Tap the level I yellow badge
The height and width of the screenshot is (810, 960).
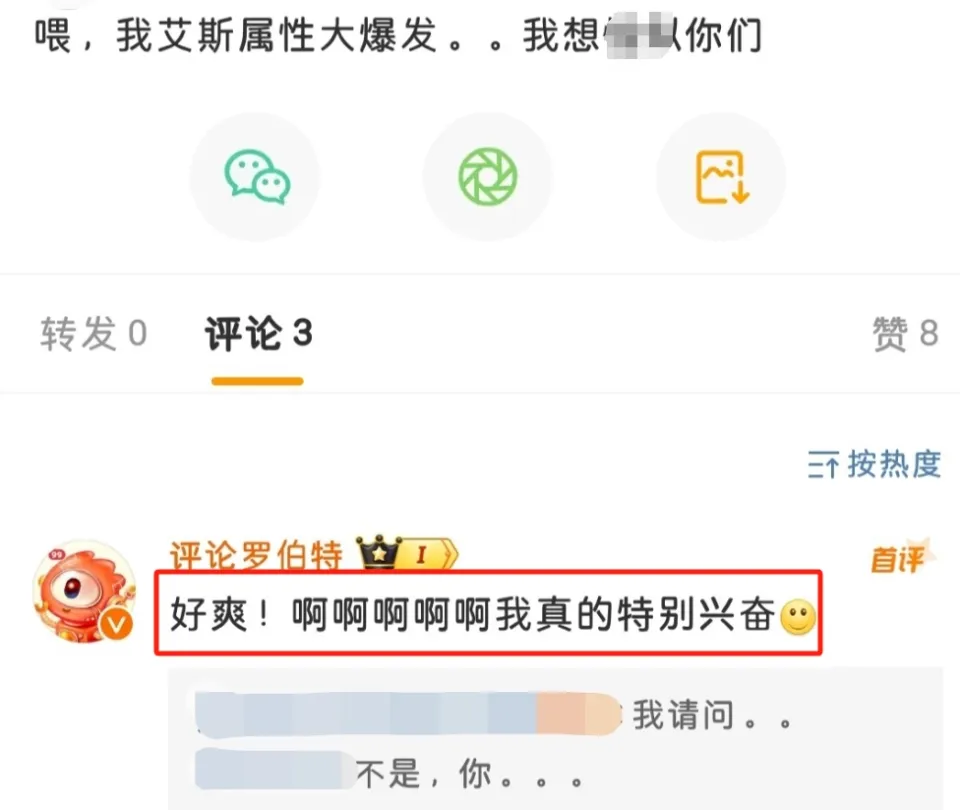(x=430, y=555)
